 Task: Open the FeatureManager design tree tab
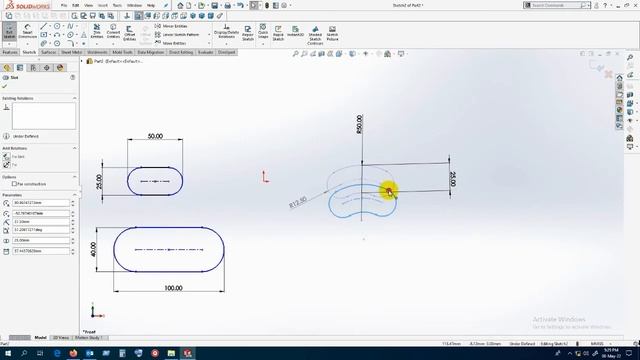[x=7, y=68]
